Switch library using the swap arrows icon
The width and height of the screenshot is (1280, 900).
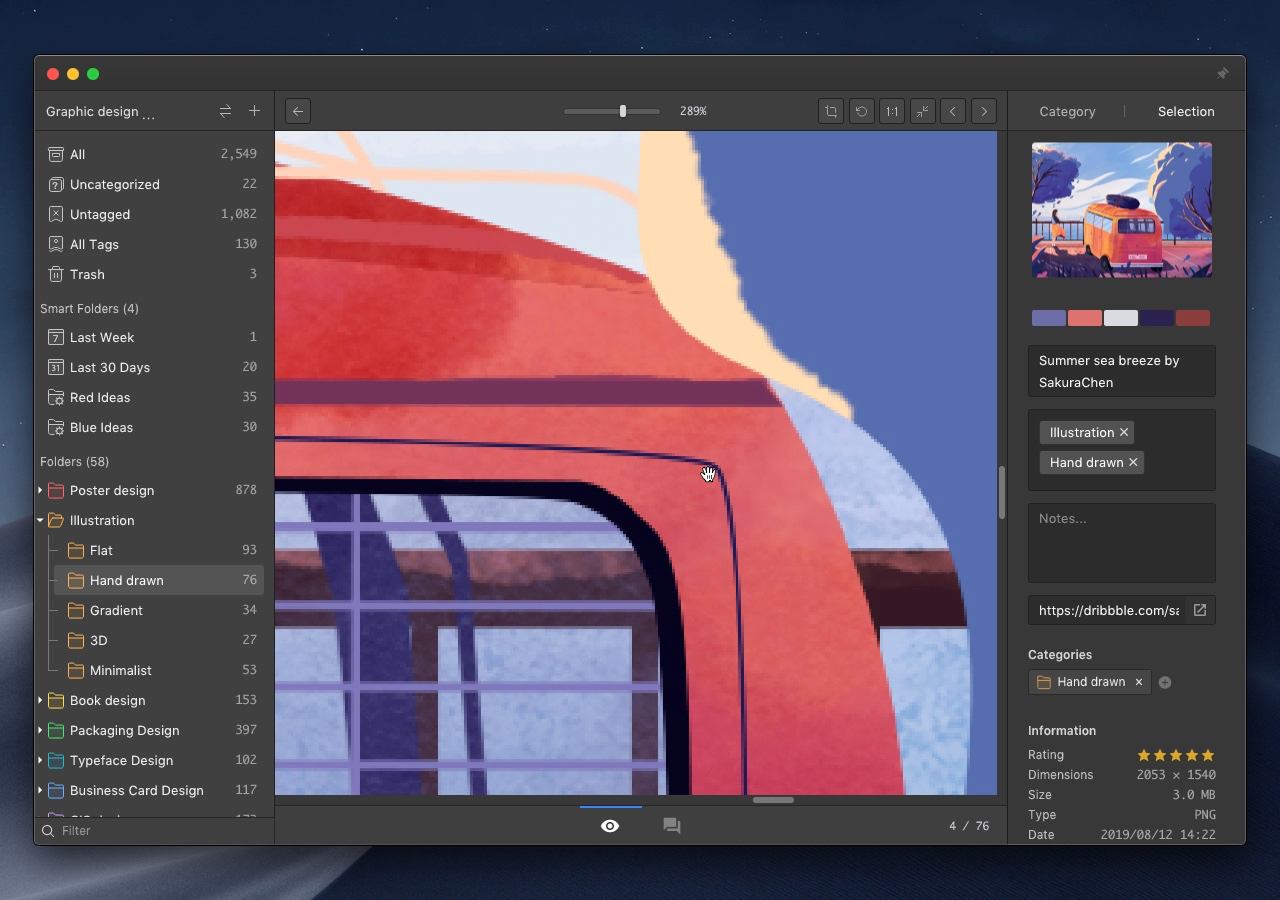pos(225,111)
